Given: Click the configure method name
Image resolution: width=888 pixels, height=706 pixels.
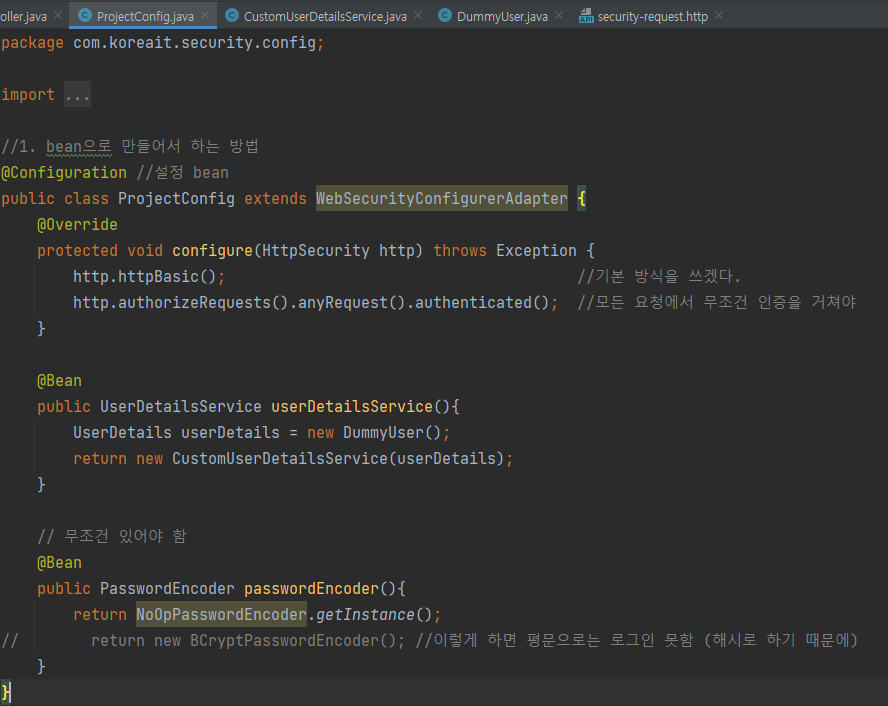Looking at the screenshot, I should click(212, 250).
